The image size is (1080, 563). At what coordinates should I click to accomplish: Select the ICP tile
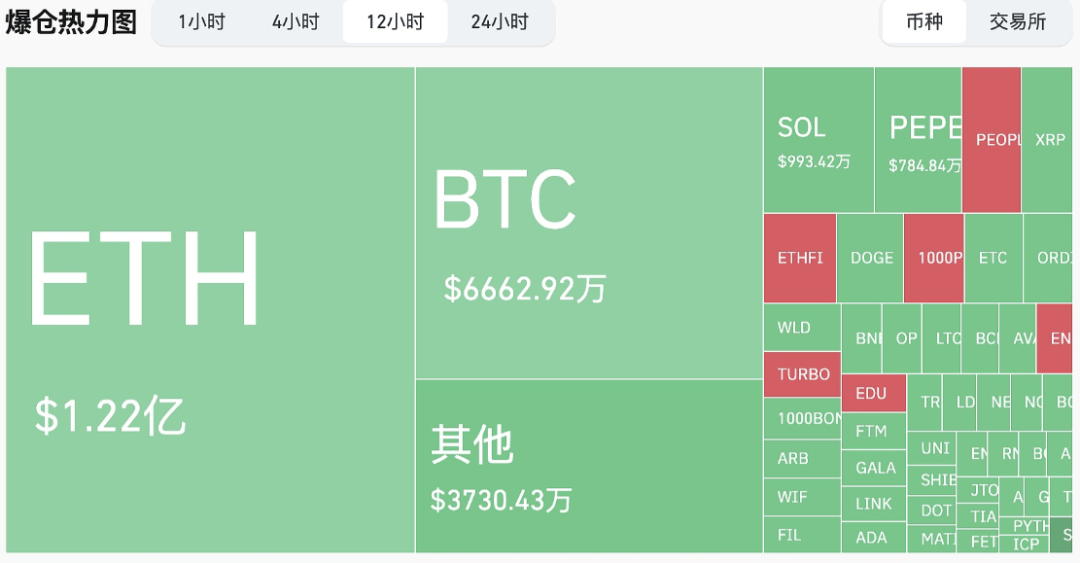(1024, 544)
